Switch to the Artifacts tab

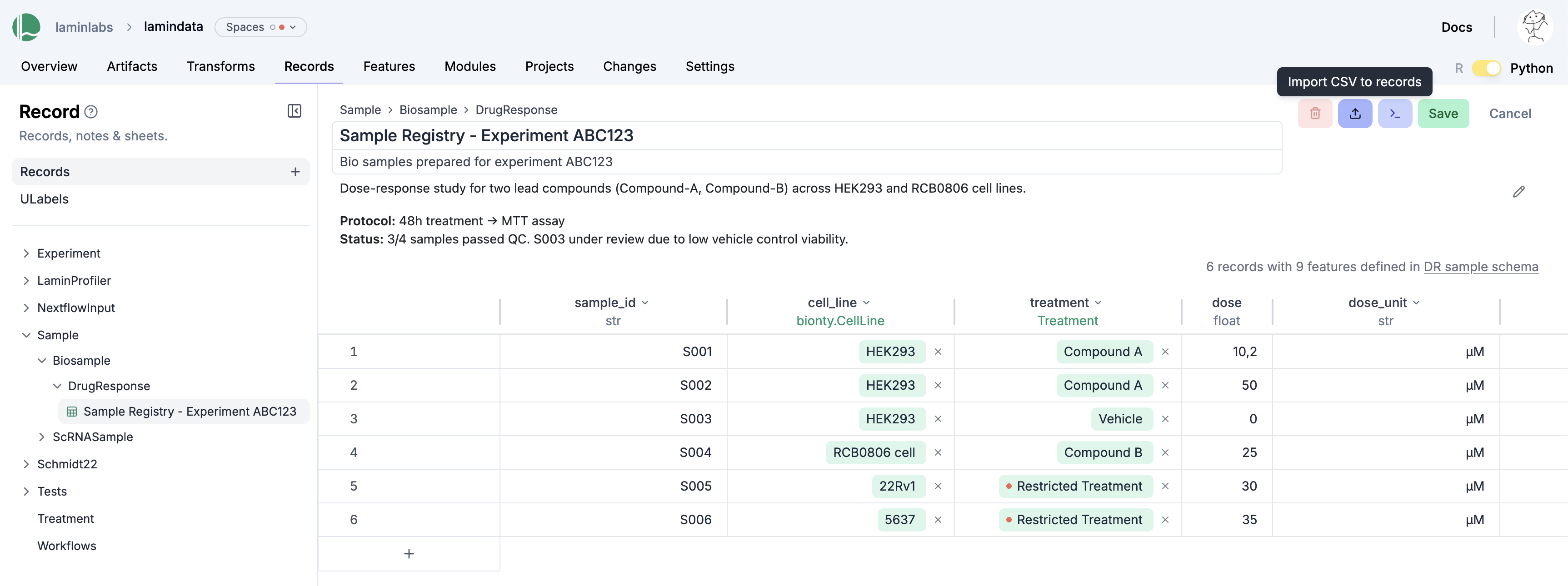click(x=132, y=66)
